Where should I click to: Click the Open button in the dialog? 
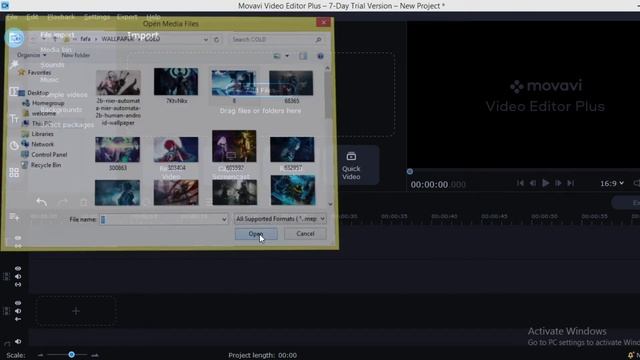(x=256, y=234)
